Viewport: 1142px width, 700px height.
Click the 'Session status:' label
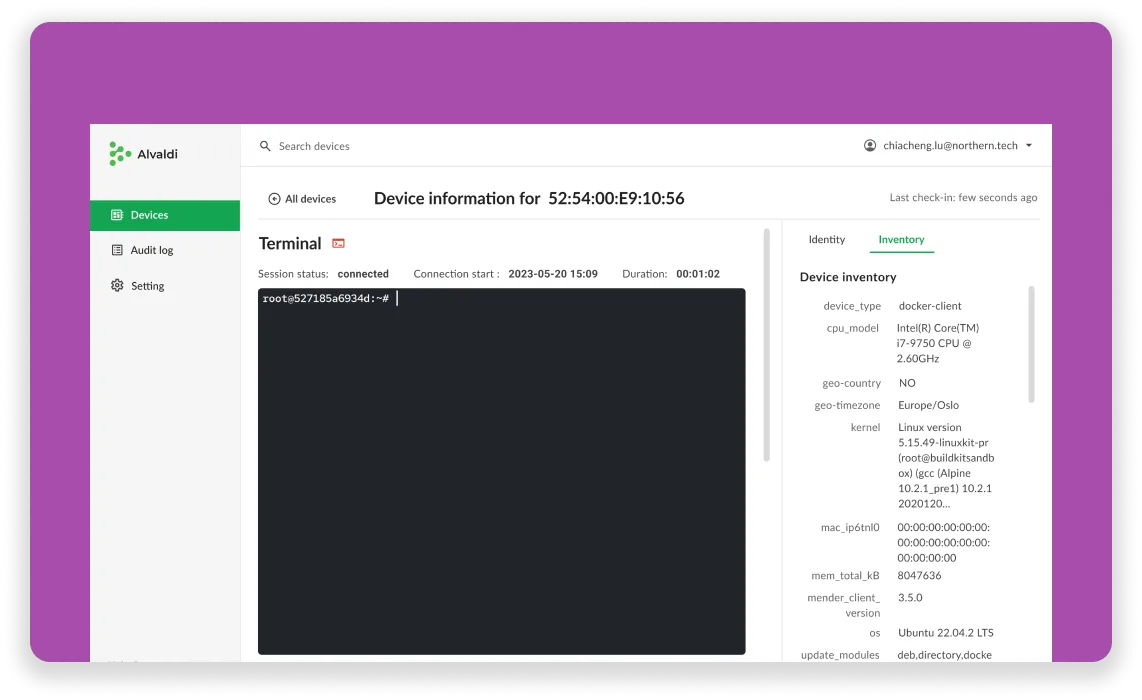pyautogui.click(x=293, y=274)
